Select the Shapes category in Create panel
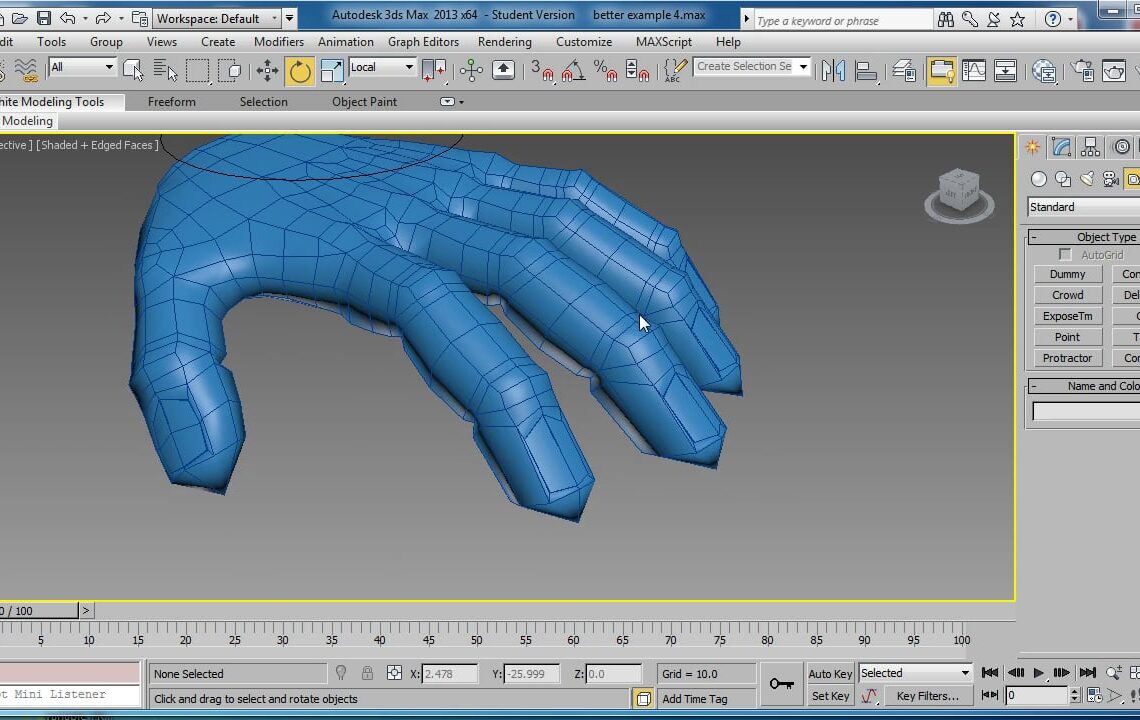 [1063, 180]
